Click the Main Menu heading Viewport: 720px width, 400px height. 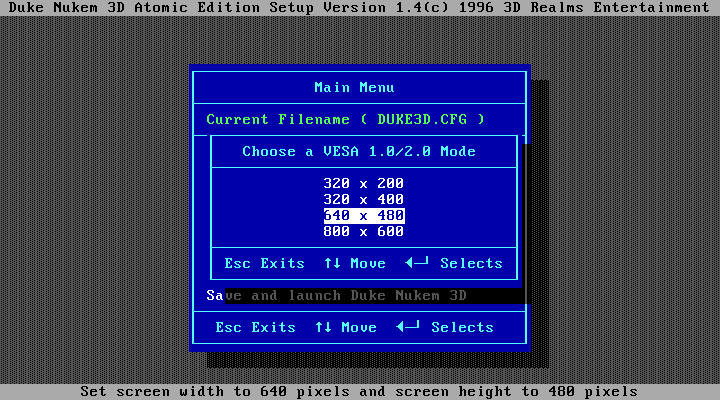point(354,87)
